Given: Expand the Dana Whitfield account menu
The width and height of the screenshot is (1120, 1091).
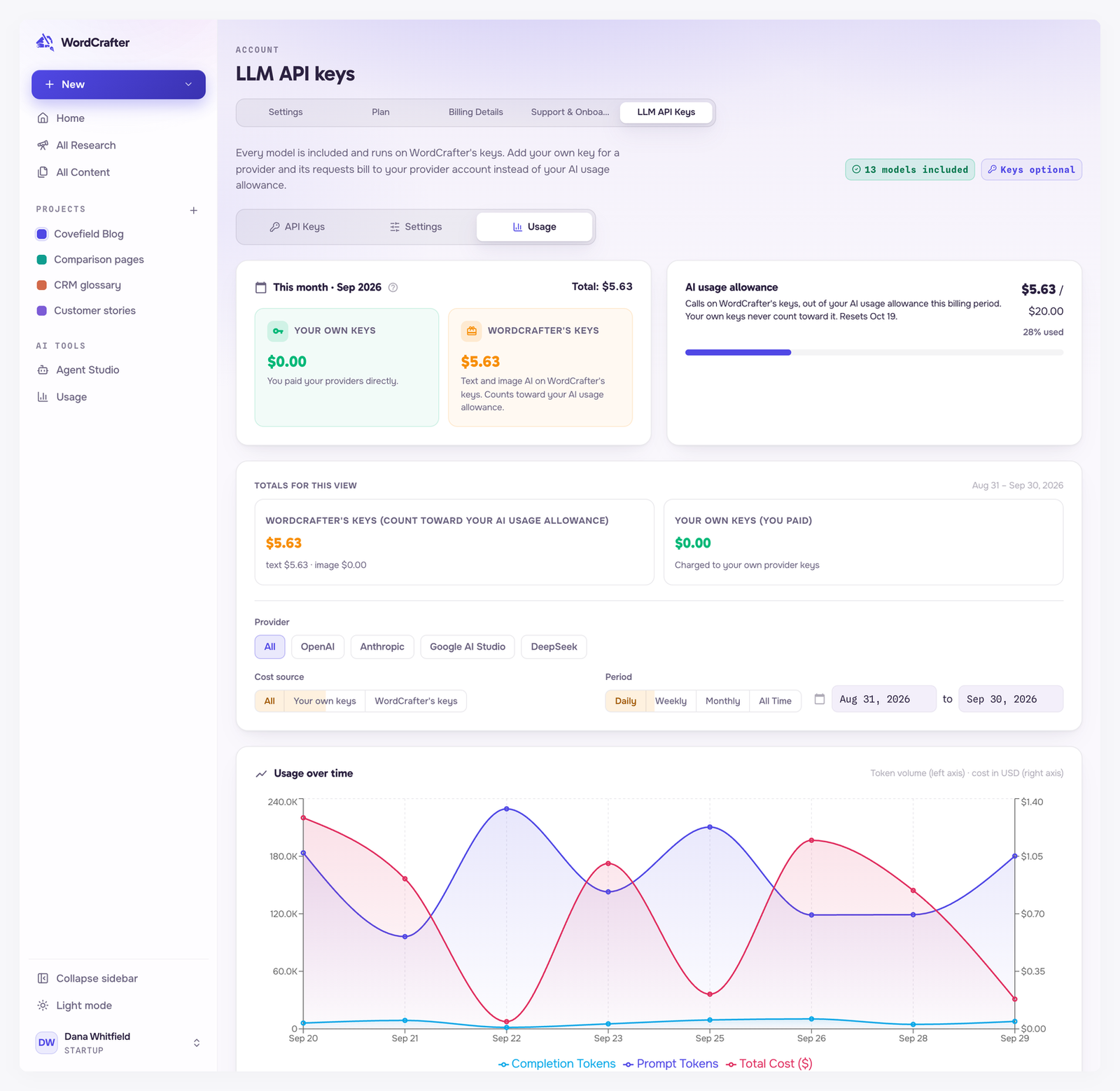Looking at the screenshot, I should click(197, 1043).
